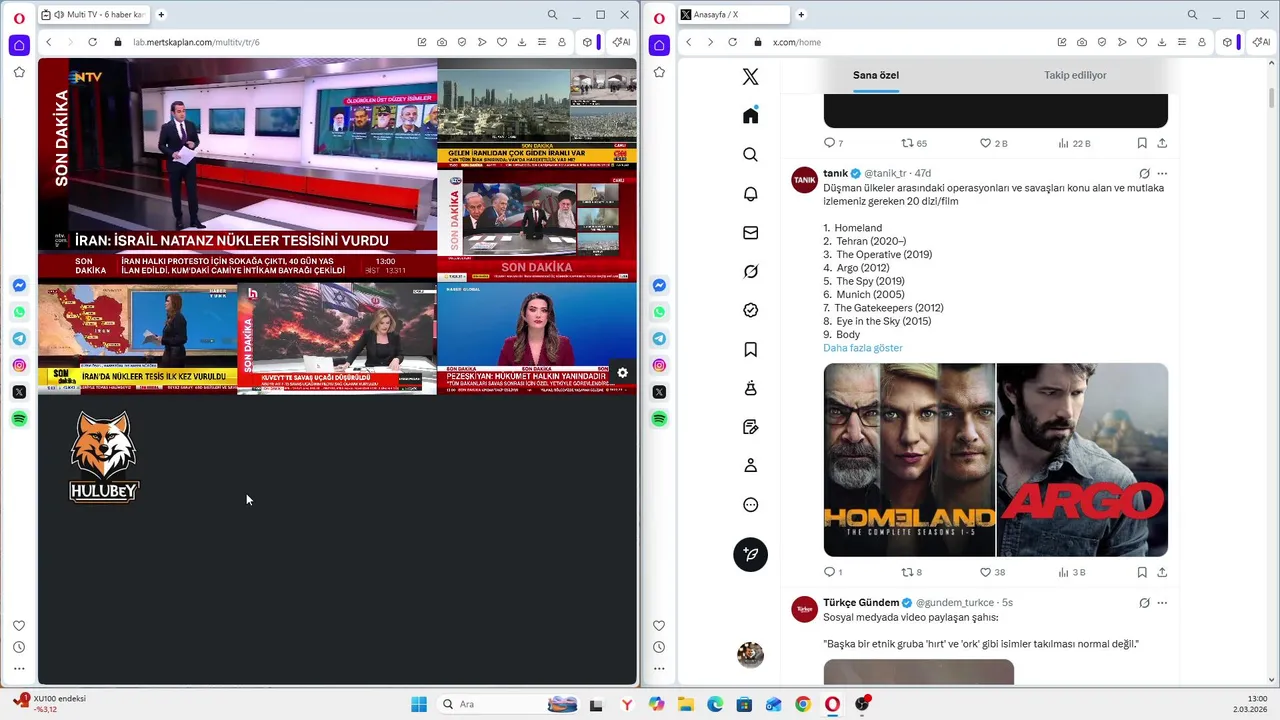Open more options on Türkçe Gündem post
This screenshot has width=1280, height=720.
coord(1162,603)
